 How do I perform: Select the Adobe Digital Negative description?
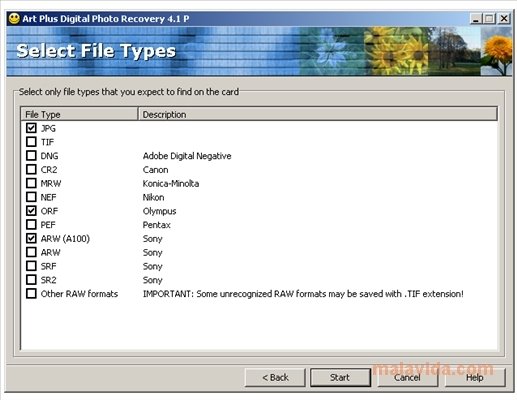187,156
